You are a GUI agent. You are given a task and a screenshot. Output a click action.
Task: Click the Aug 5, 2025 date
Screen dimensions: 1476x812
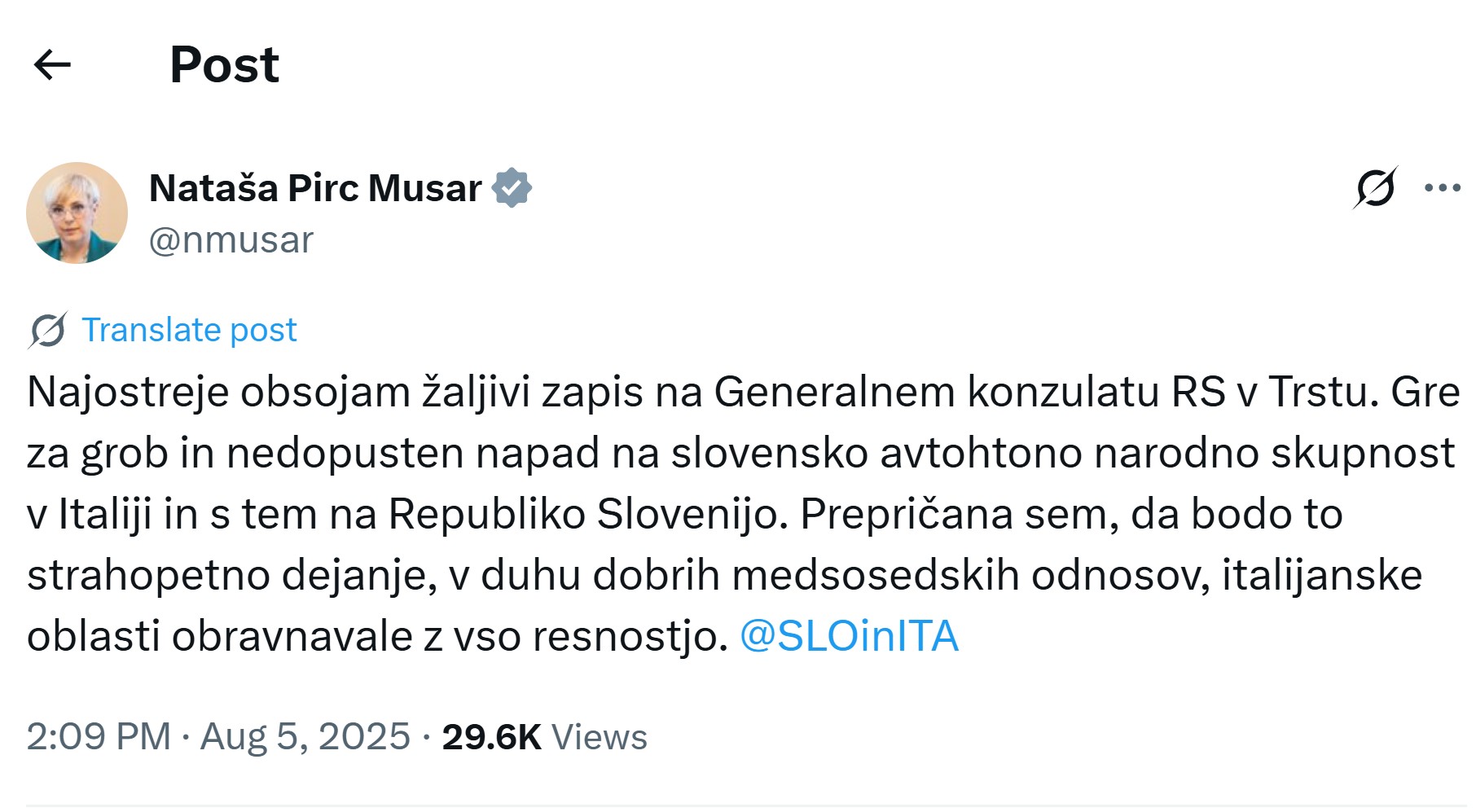click(x=305, y=736)
